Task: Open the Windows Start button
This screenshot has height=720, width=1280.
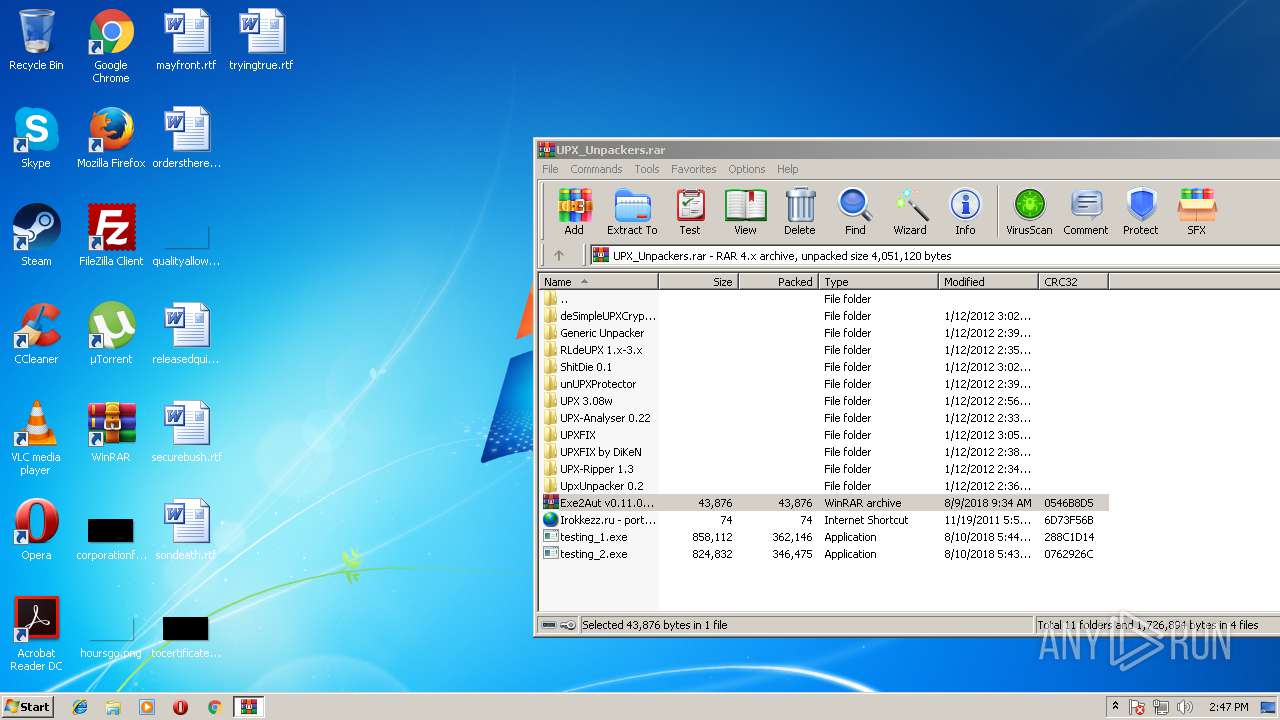Action: pos(28,707)
